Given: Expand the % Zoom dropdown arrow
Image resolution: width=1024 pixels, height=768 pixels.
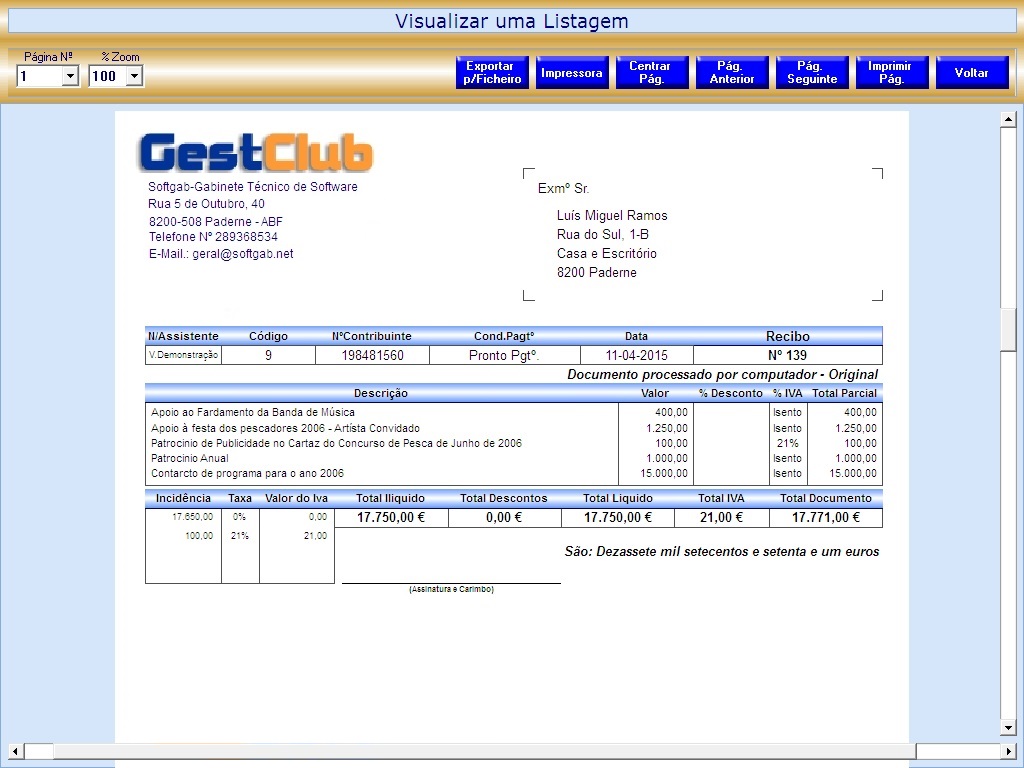Looking at the screenshot, I should 135,76.
